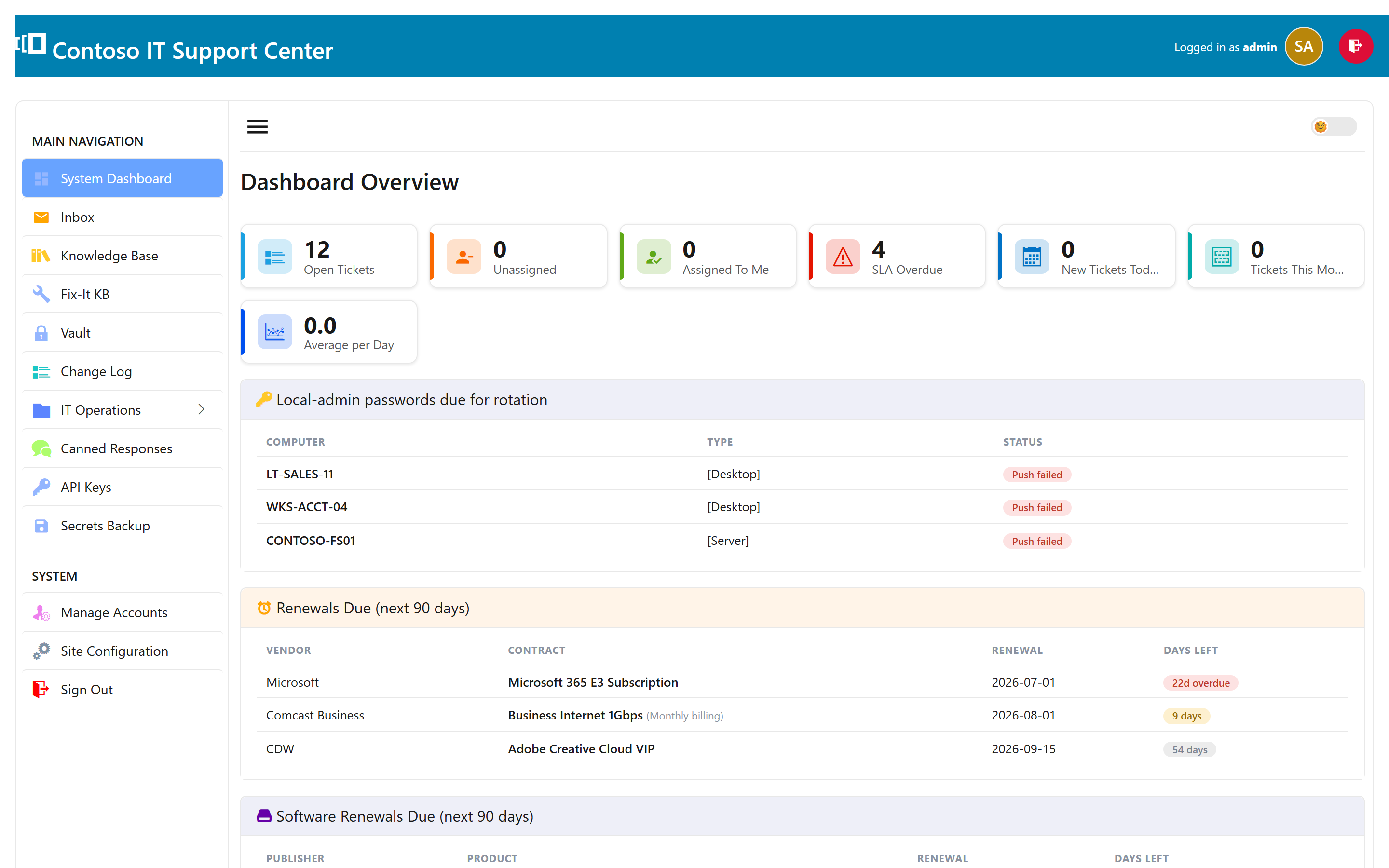Click the Open Tickets card icon

click(275, 257)
